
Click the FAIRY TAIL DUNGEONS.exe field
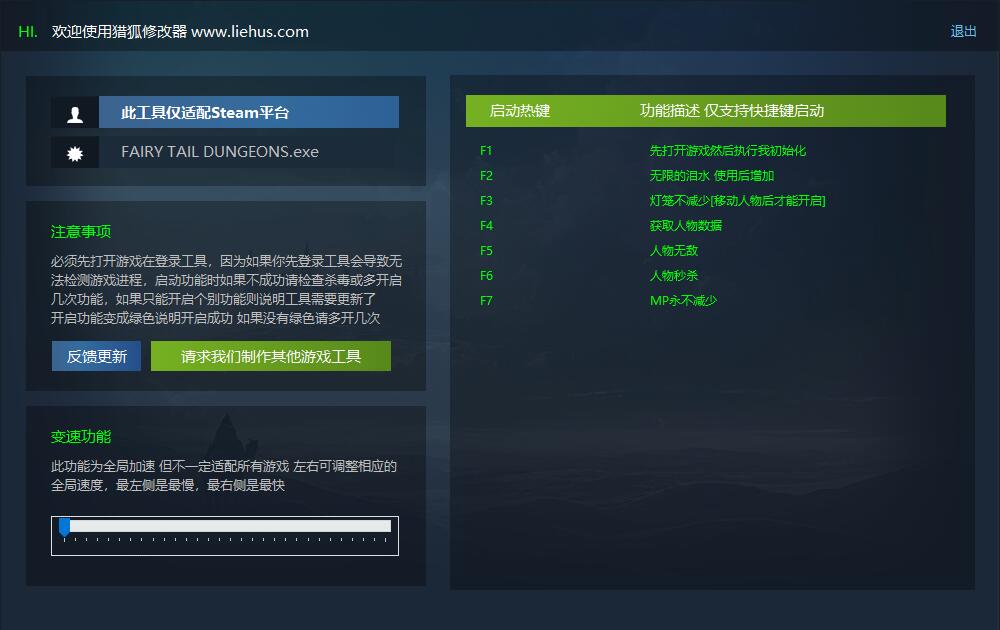coord(249,152)
